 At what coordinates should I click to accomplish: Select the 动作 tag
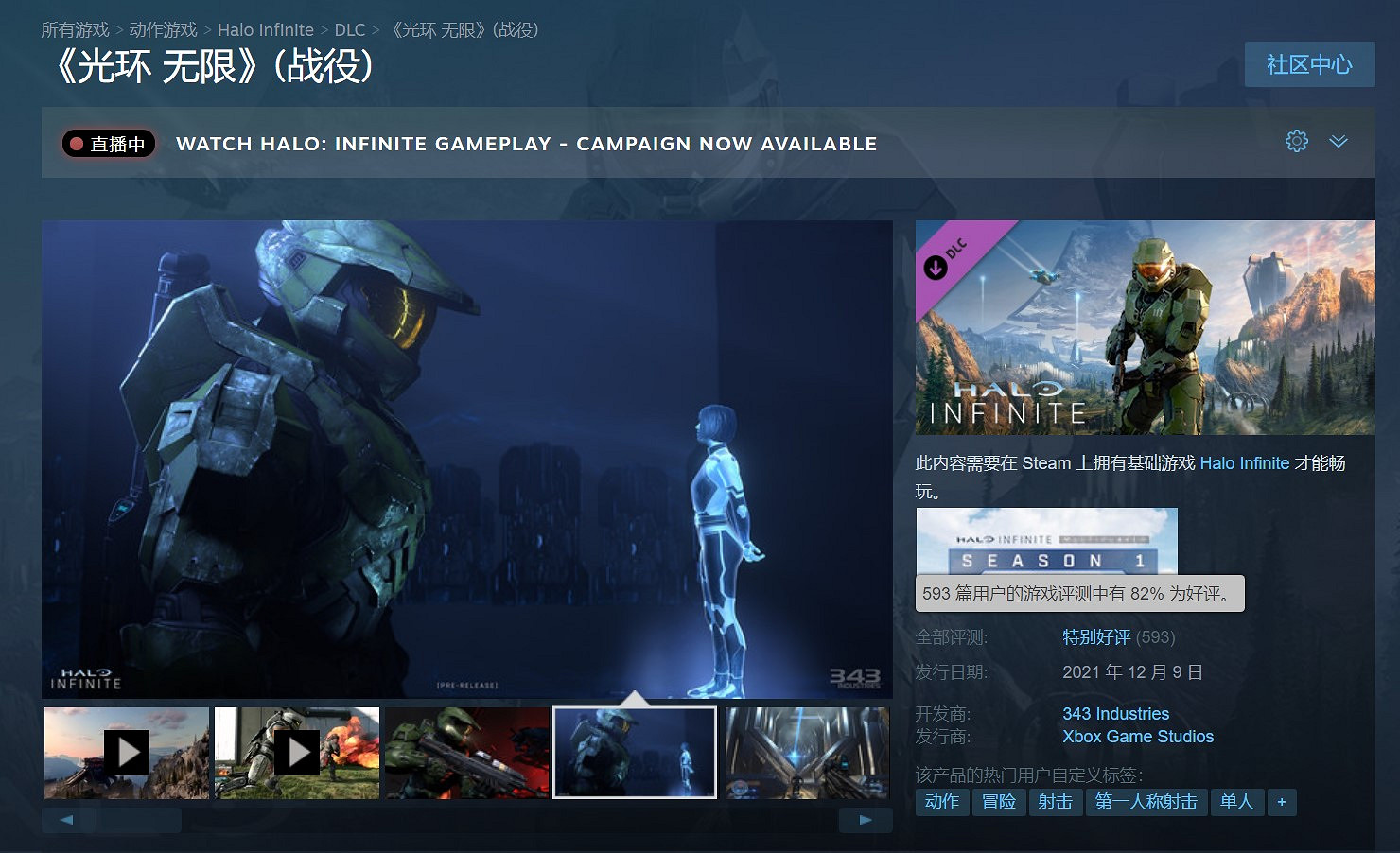[942, 802]
